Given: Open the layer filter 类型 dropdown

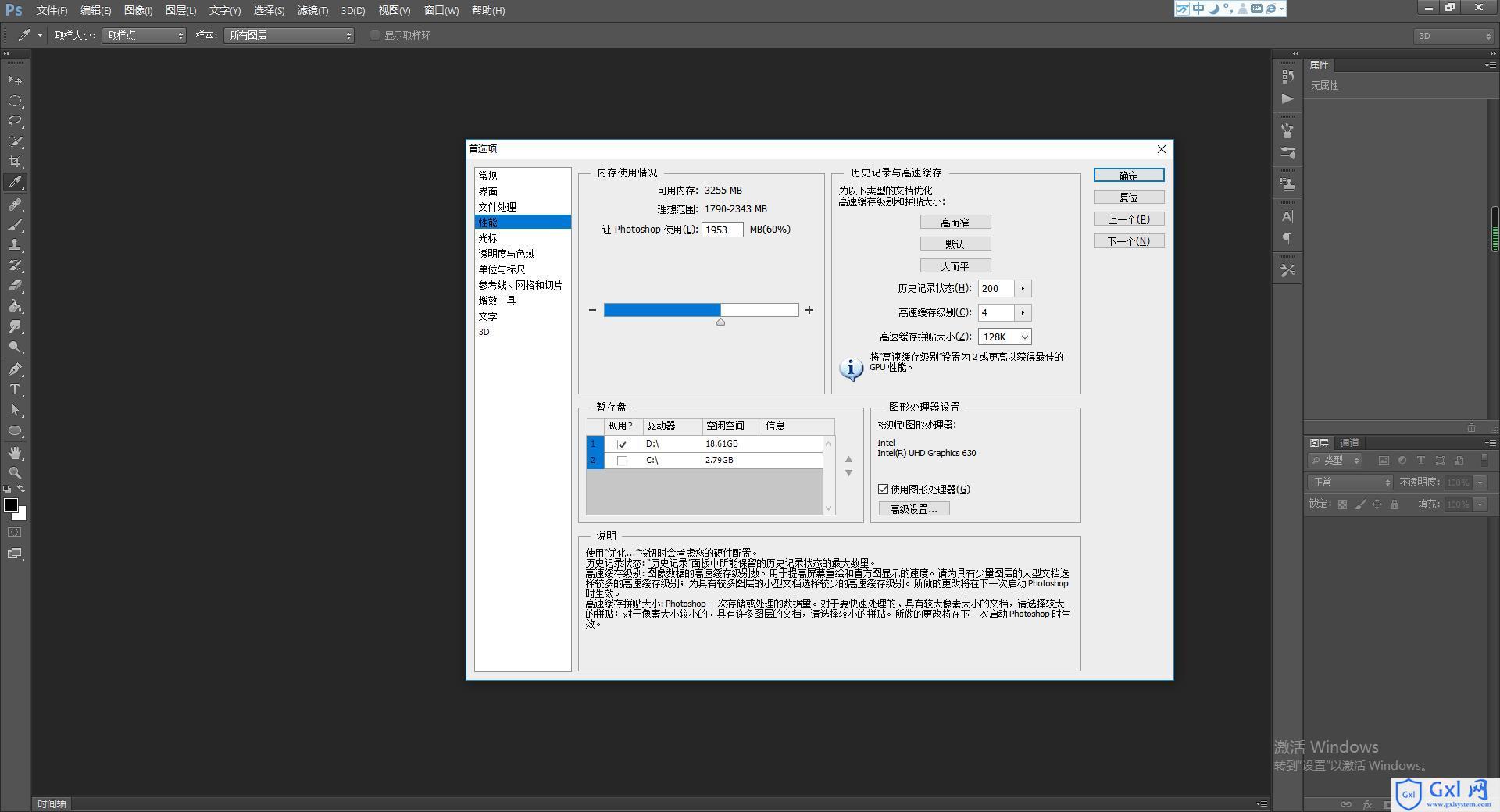Looking at the screenshot, I should click(x=1336, y=461).
